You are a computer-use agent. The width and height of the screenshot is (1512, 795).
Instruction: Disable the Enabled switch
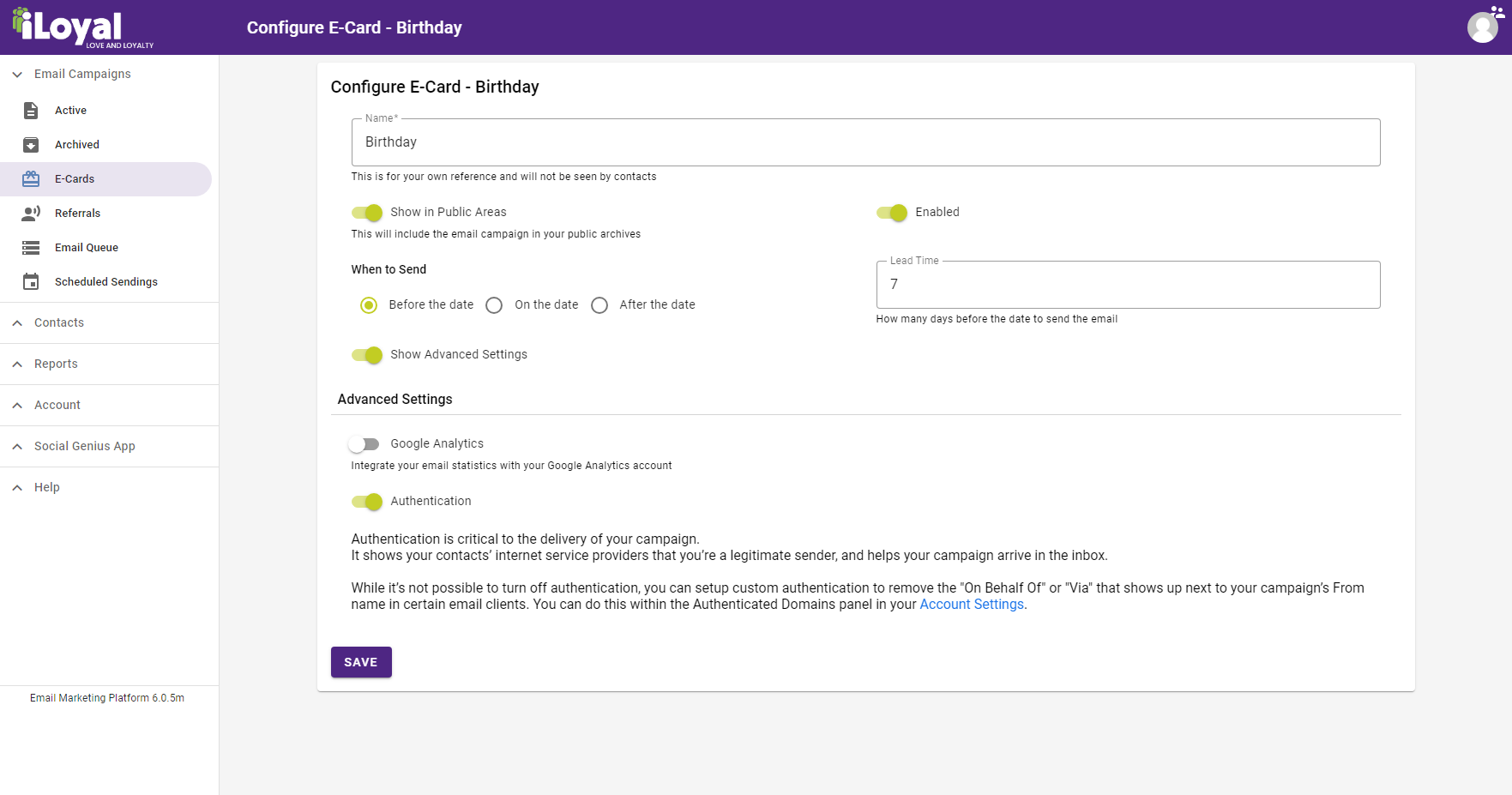(892, 213)
